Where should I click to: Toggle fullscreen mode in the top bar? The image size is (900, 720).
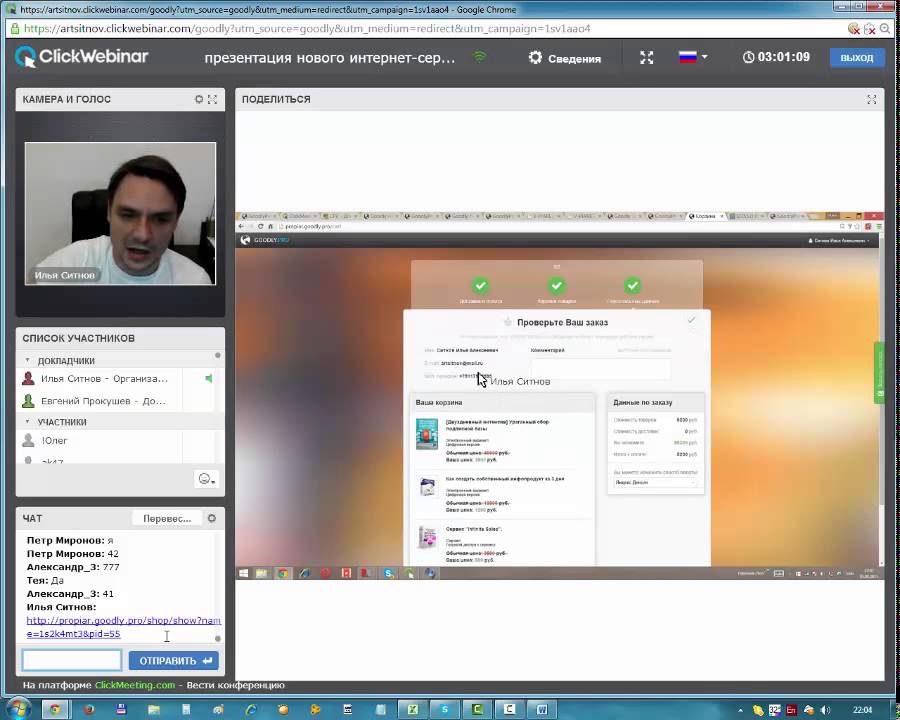click(647, 57)
